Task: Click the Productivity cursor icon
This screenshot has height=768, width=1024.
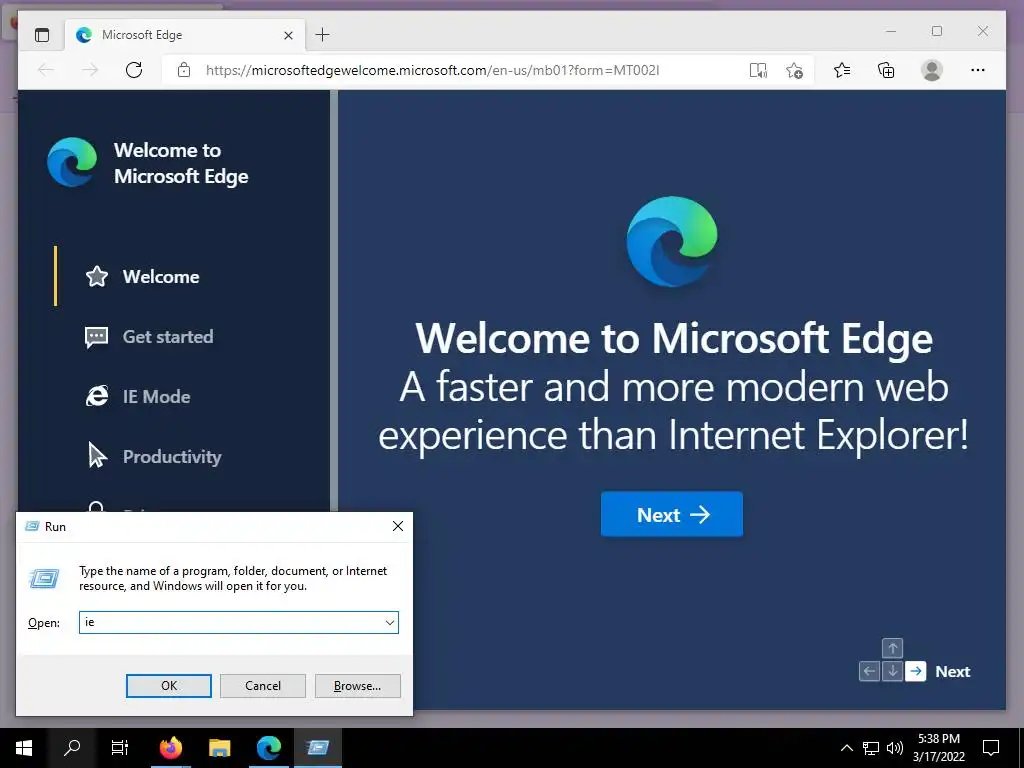Action: 97,455
